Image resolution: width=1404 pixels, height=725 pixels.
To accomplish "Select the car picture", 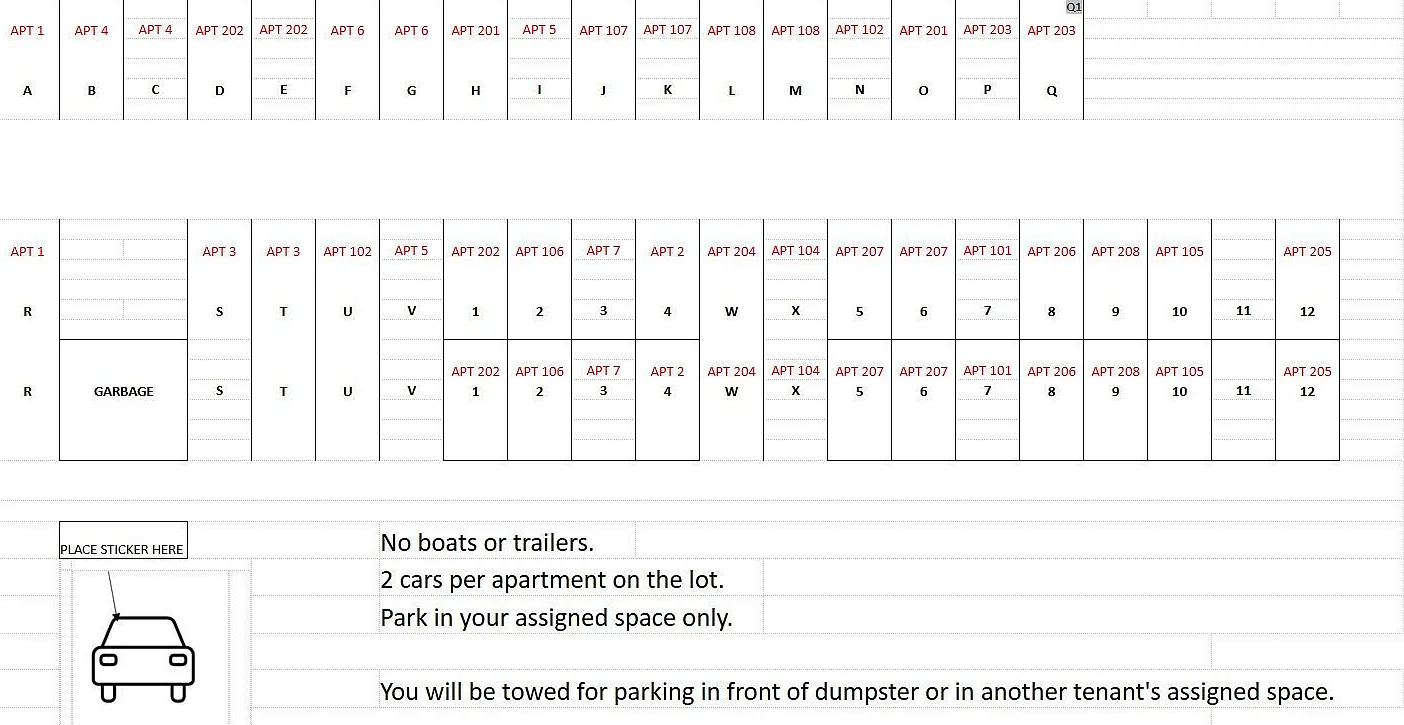I will [143, 658].
